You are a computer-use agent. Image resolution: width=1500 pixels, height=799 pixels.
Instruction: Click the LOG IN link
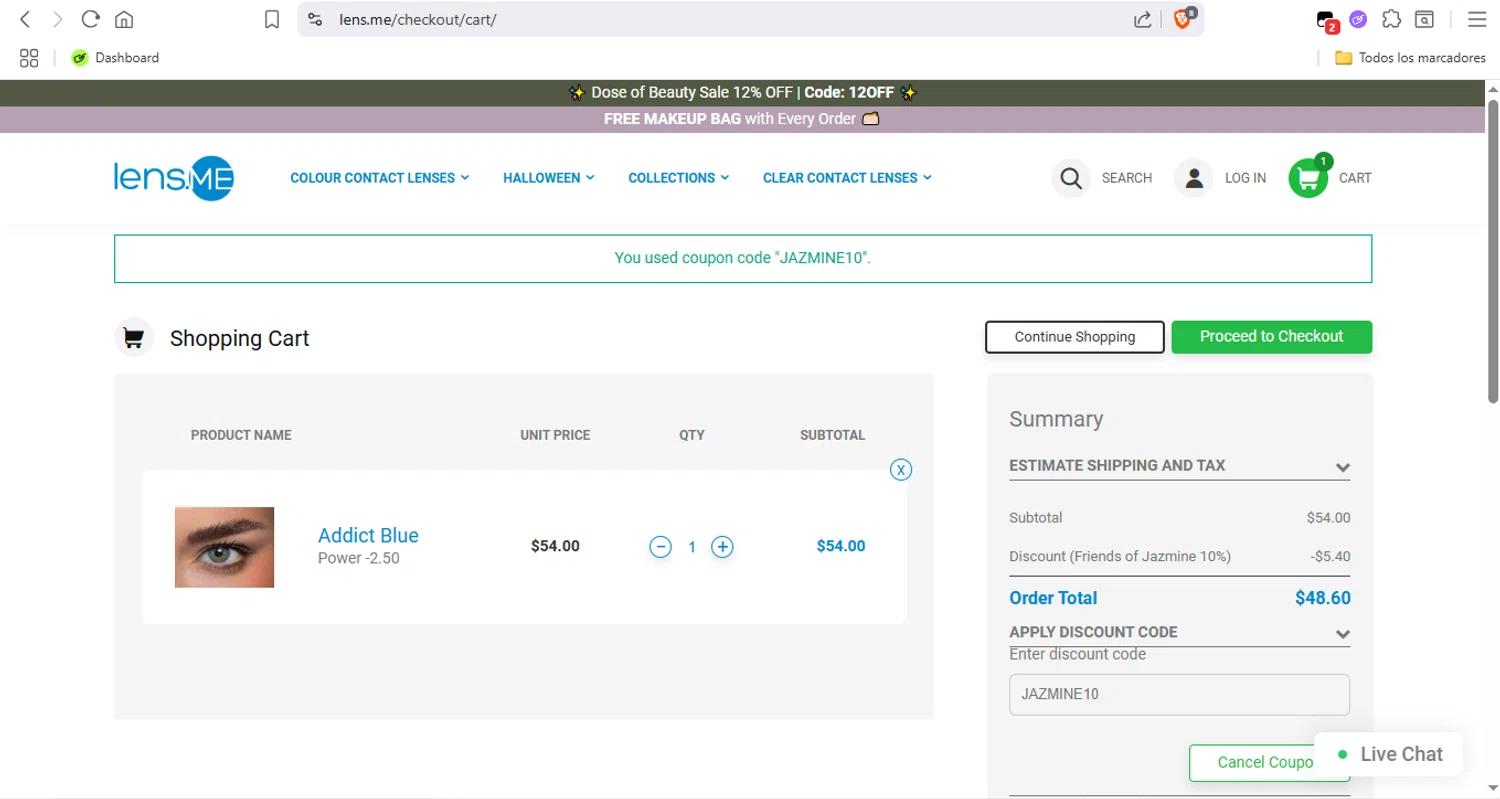coord(1245,178)
